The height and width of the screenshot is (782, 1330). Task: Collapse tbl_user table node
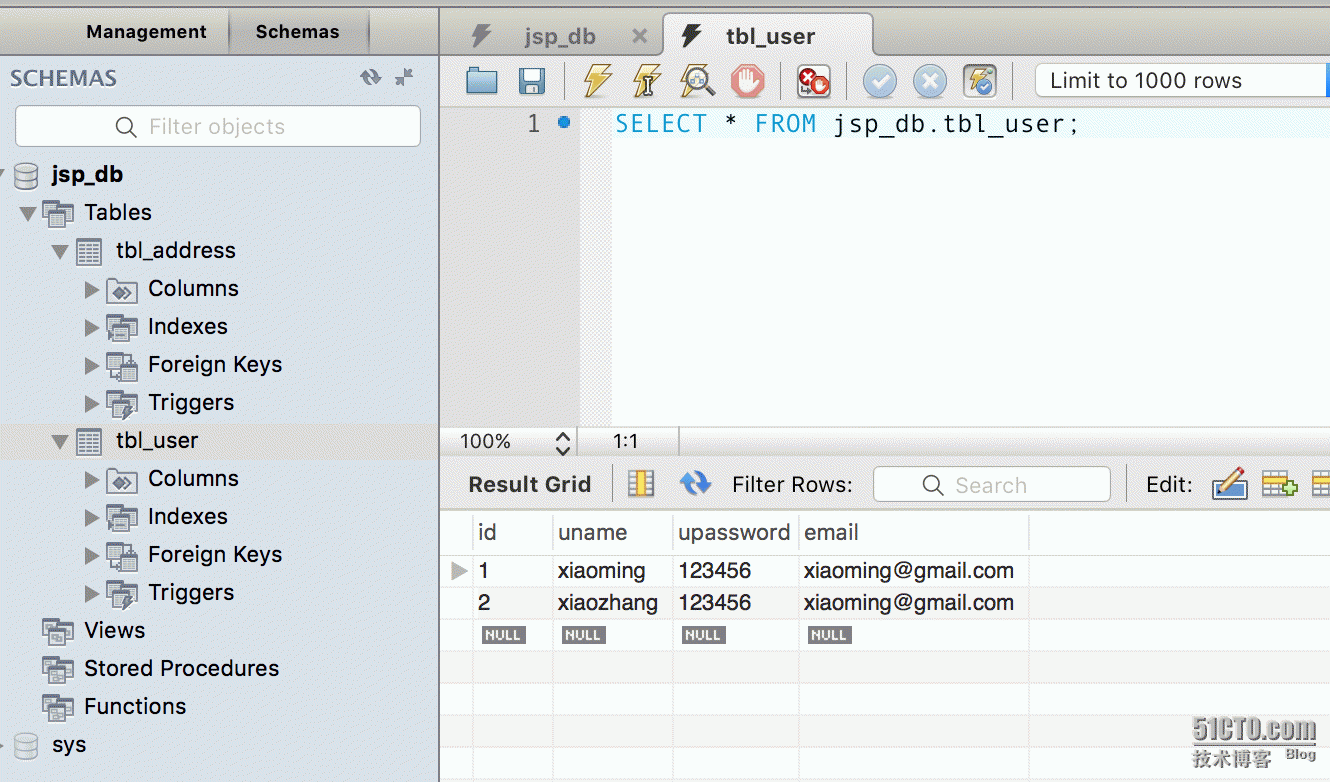coord(61,441)
